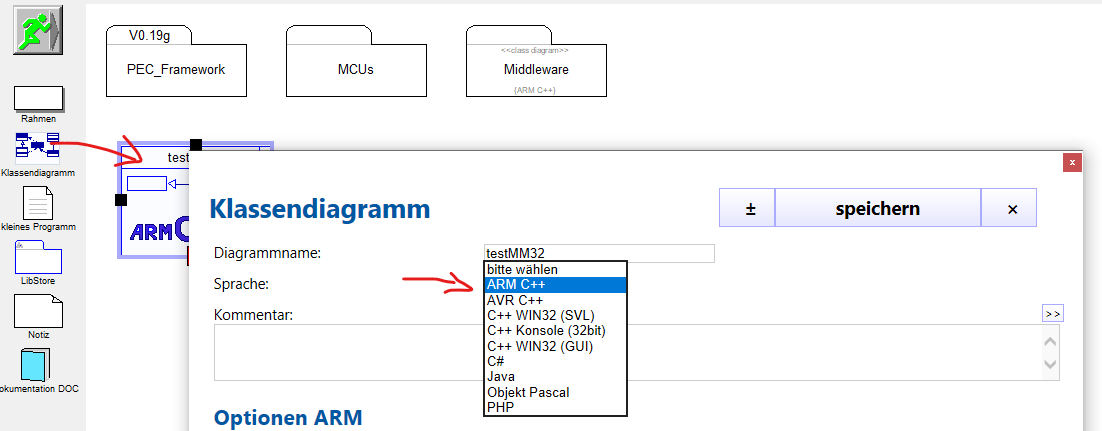This screenshot has height=431, width=1102.
Task: Click the green running man icon
Action: tap(37, 29)
